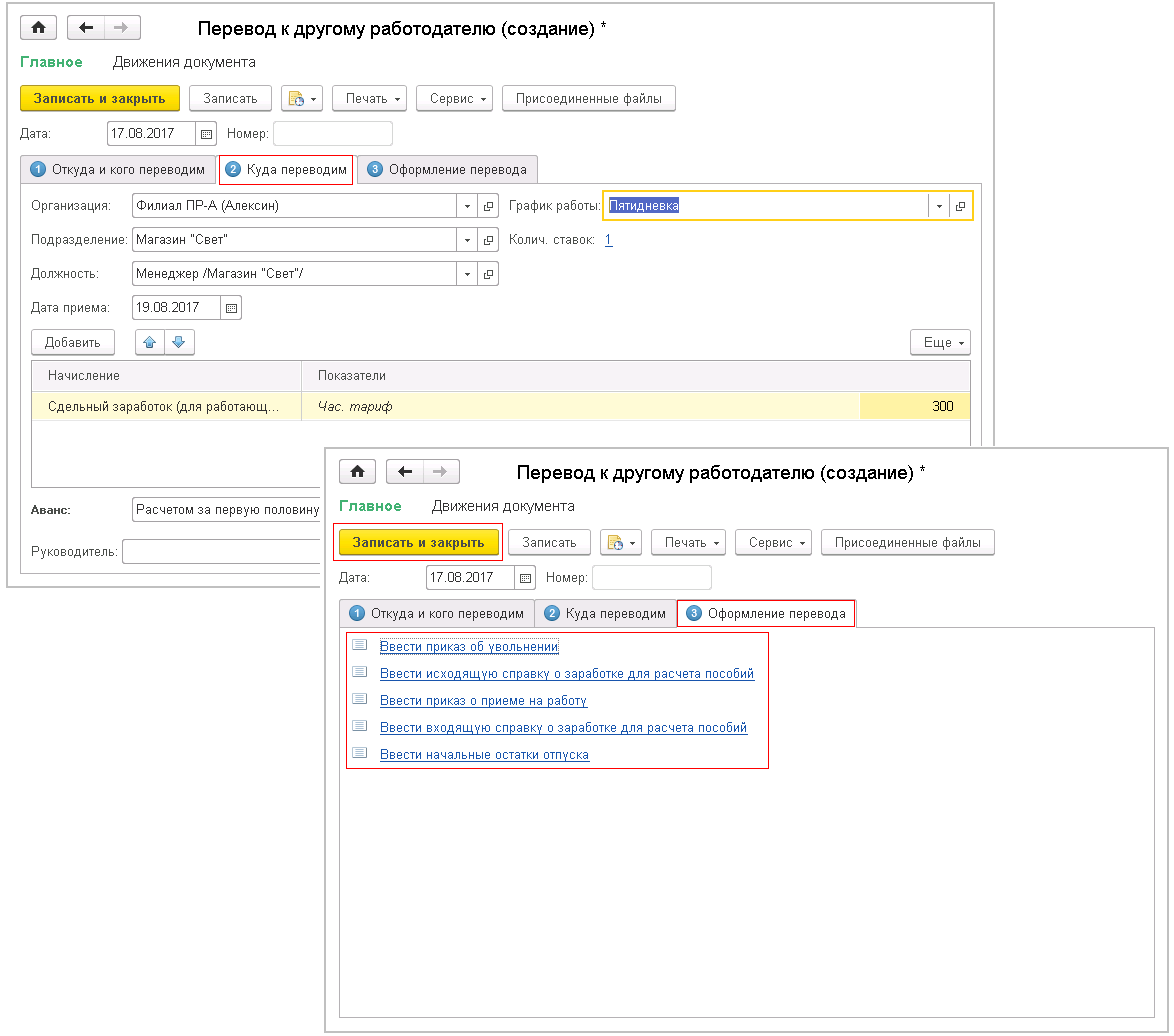Screen dimensions: 1174x1036
Task: Click the Номер field in the upper window
Action: click(x=333, y=134)
